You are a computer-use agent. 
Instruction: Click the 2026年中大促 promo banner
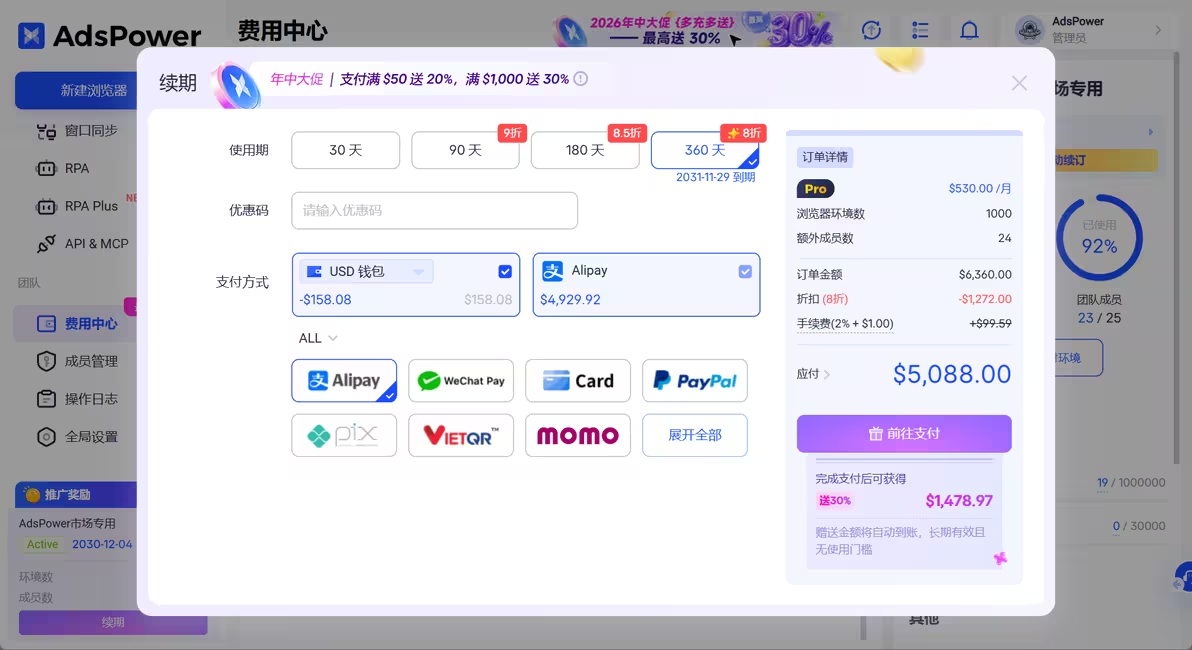(x=694, y=30)
